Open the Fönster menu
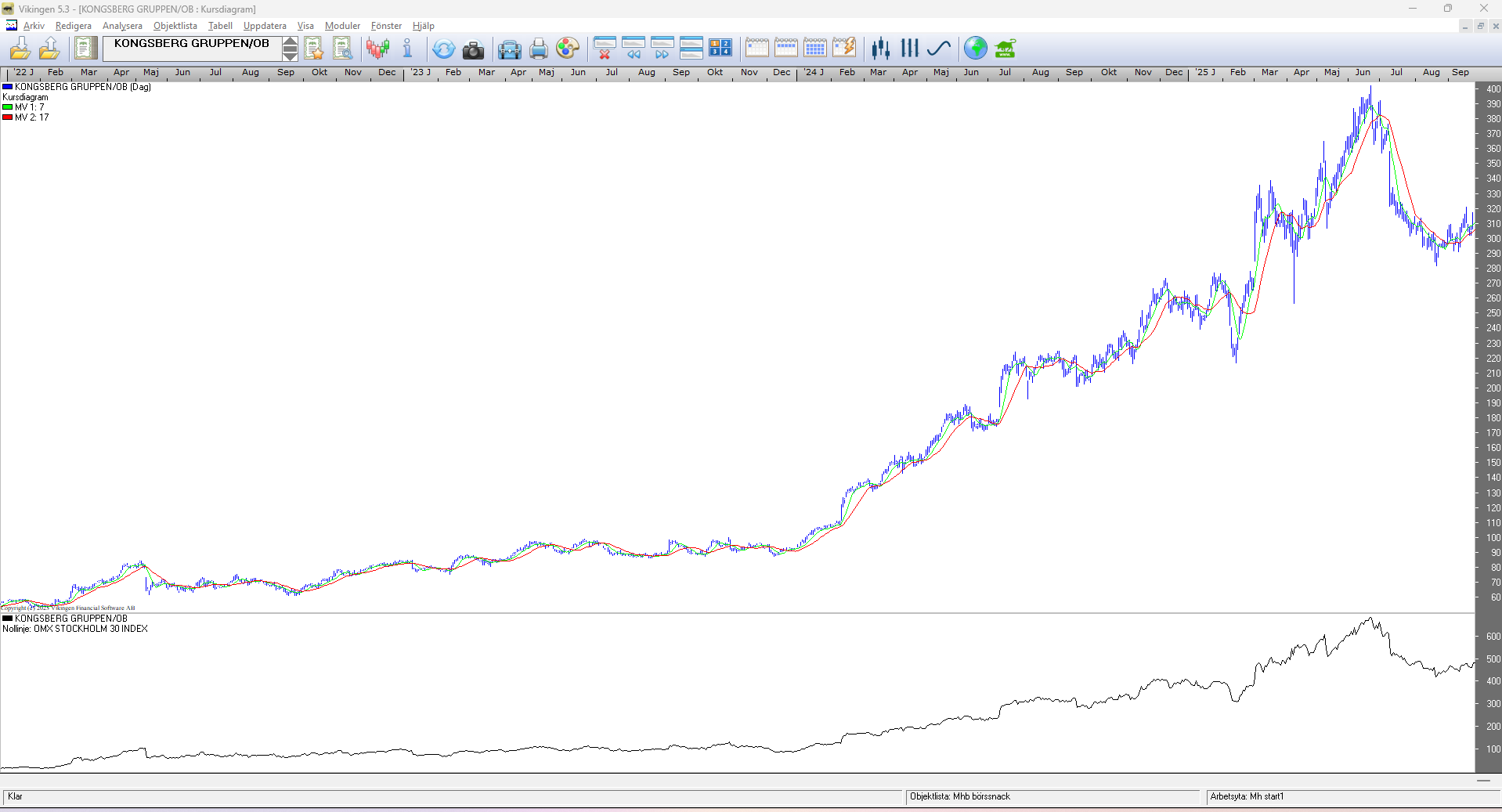This screenshot has height=812, width=1502. tap(386, 26)
